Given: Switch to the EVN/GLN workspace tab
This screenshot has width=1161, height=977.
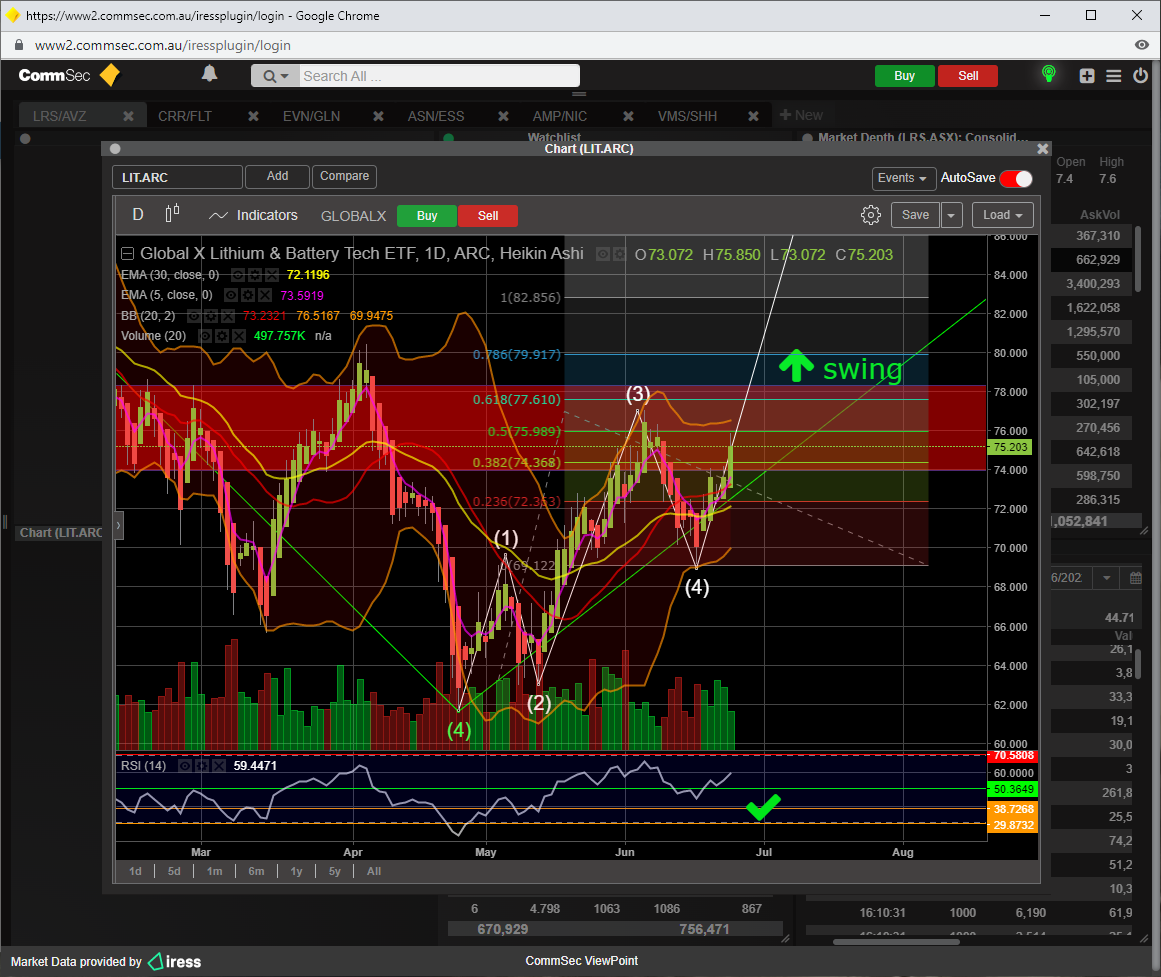Looking at the screenshot, I should [x=312, y=116].
